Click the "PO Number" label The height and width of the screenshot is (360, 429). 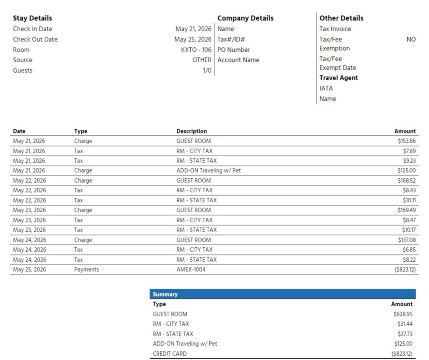pyautogui.click(x=233, y=50)
